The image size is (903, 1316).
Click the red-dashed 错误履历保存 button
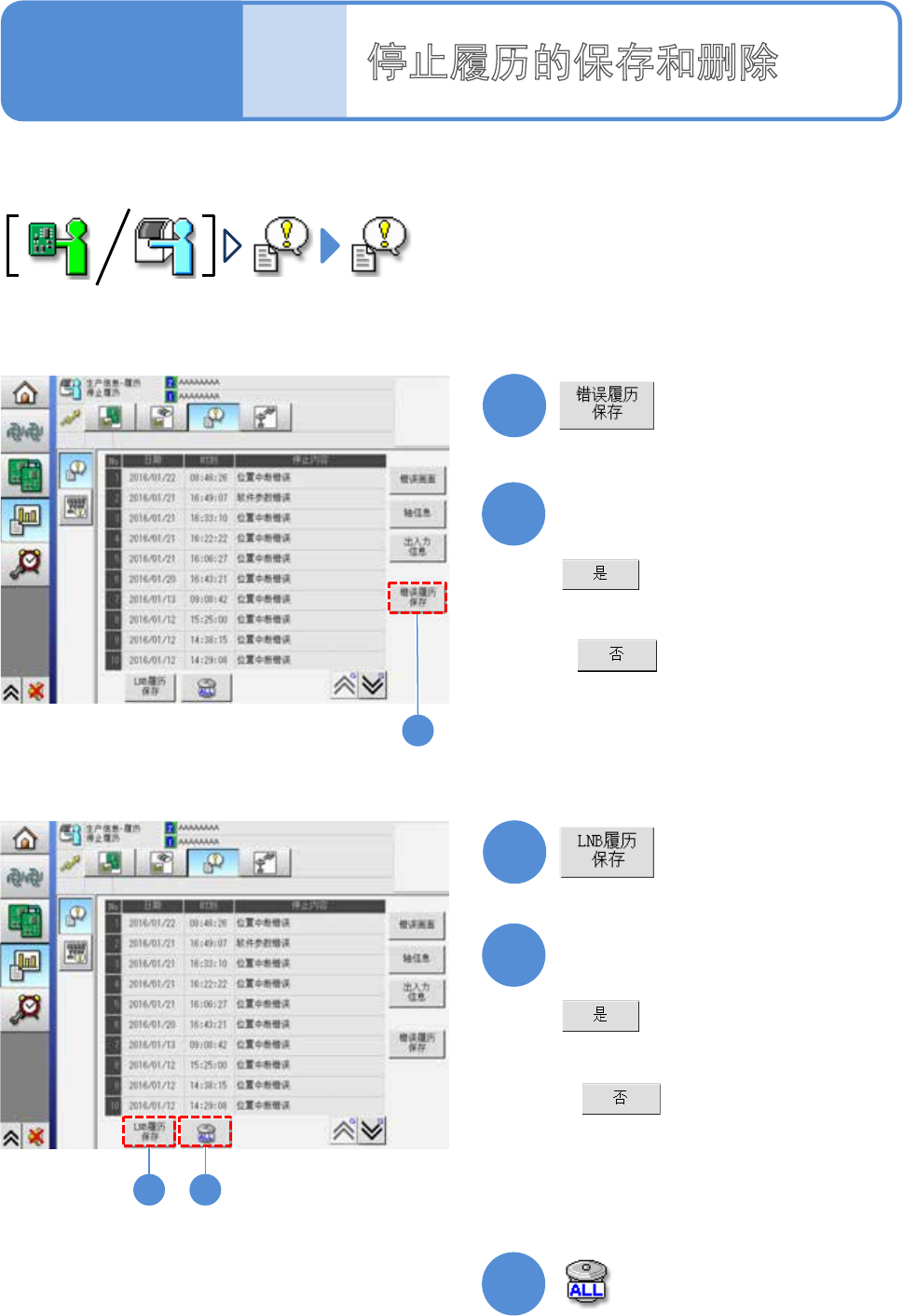tap(417, 597)
